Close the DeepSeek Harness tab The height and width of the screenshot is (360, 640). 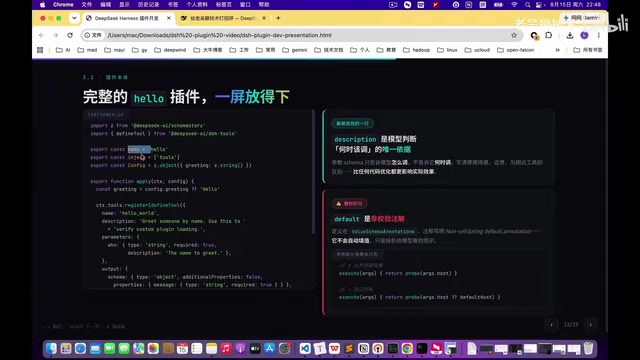point(169,18)
